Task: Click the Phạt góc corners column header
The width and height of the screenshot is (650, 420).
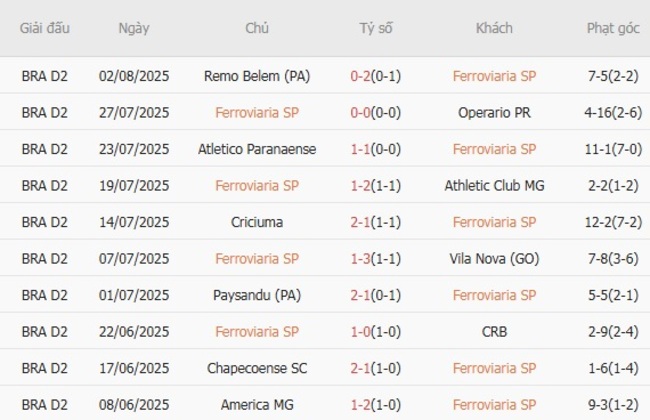Action: point(614,28)
